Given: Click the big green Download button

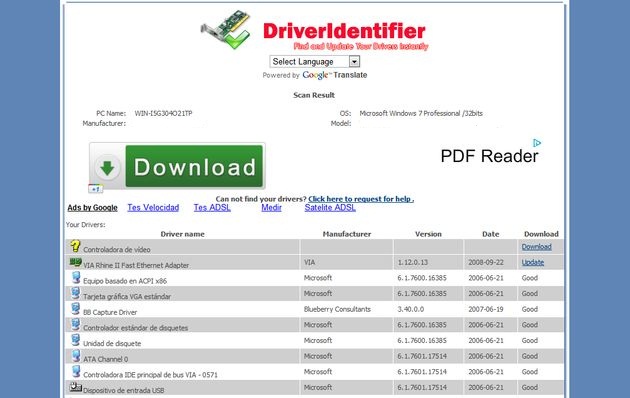Looking at the screenshot, I should 194,166.
